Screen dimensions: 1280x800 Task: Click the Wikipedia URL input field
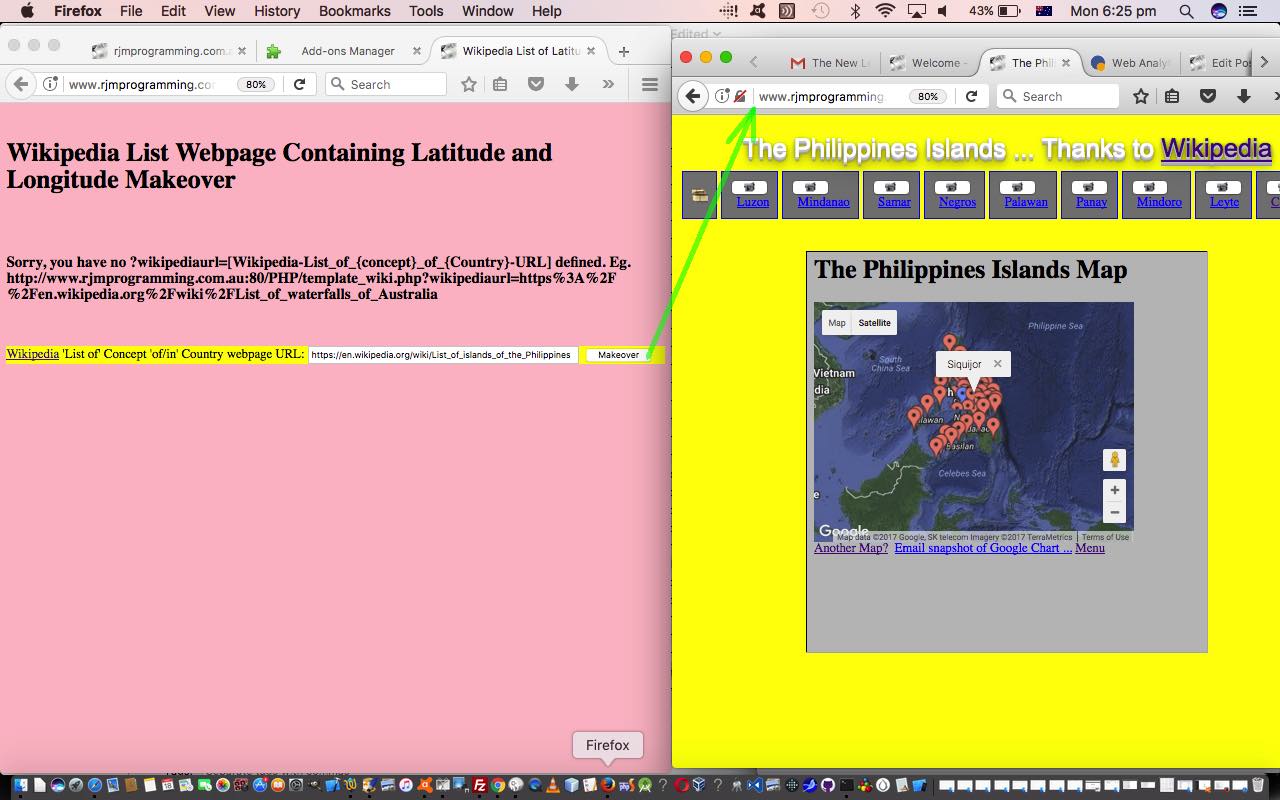coord(443,355)
